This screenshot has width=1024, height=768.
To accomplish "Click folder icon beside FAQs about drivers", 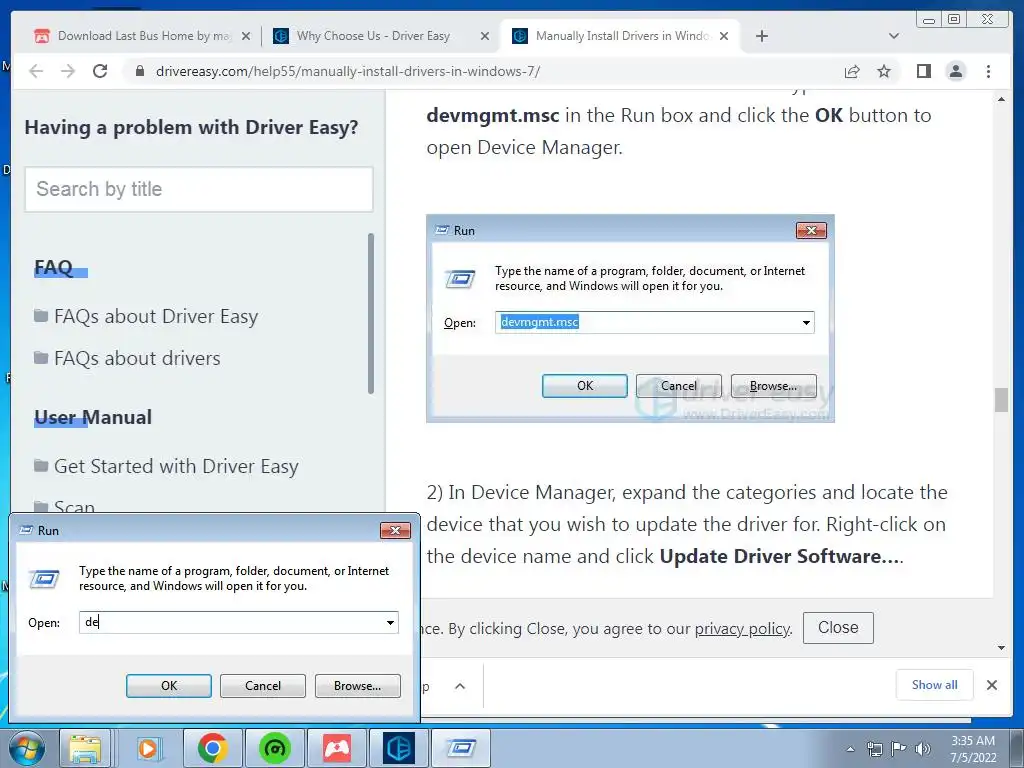I will pos(41,358).
